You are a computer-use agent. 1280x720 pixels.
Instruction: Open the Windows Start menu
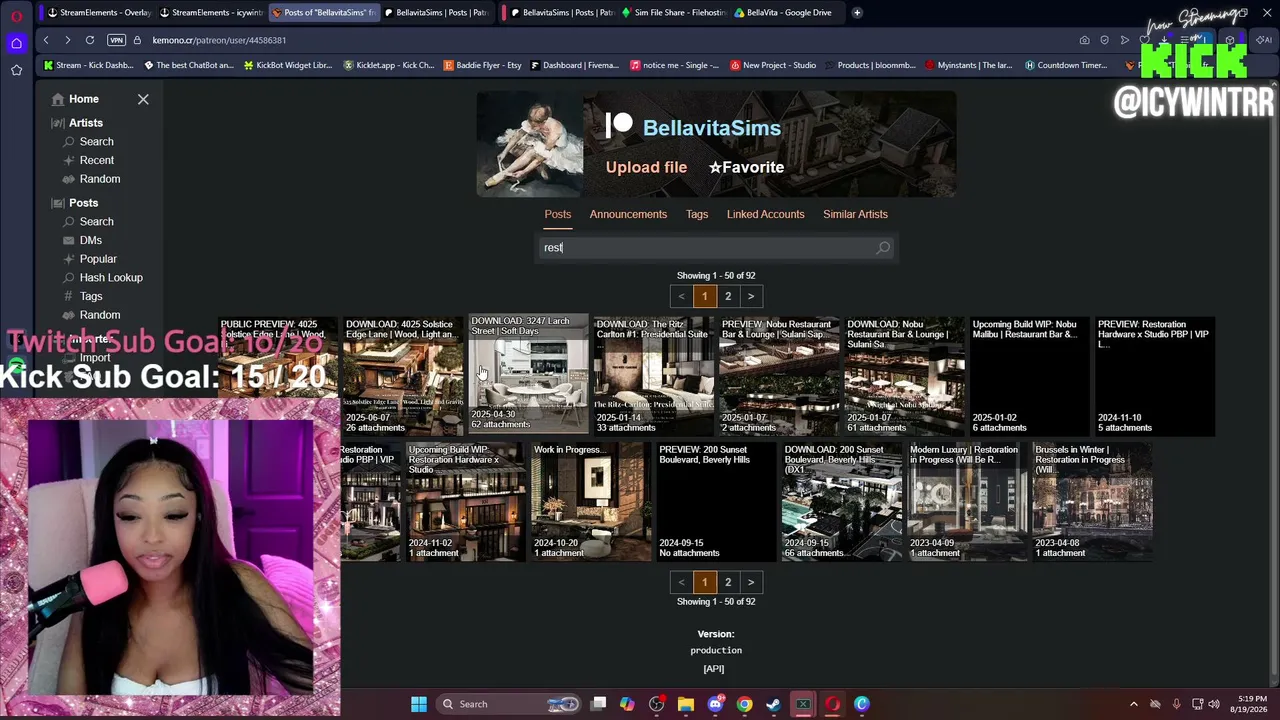419,704
